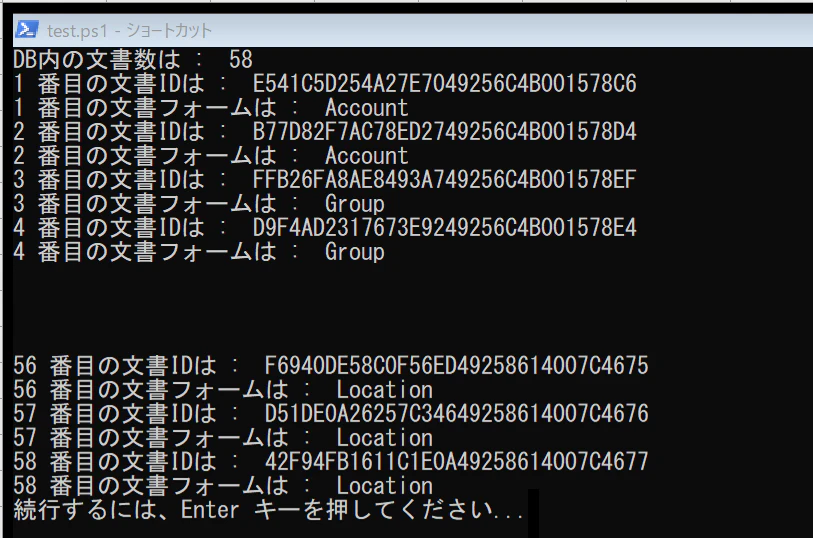
Task: Click the form value 'Location' for document 58
Action: click(385, 486)
